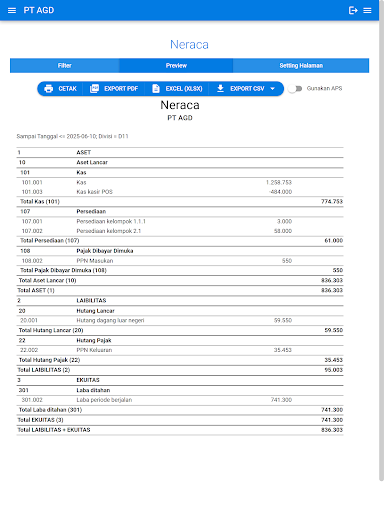Click the value -484.000
384x512 pixels.
point(280,192)
